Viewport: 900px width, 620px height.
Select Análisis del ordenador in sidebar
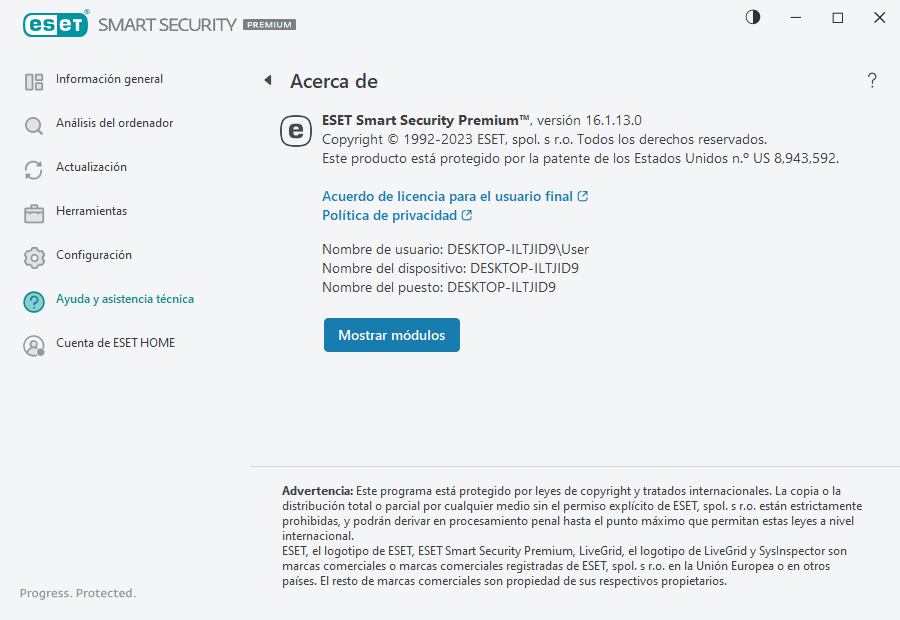click(x=114, y=123)
